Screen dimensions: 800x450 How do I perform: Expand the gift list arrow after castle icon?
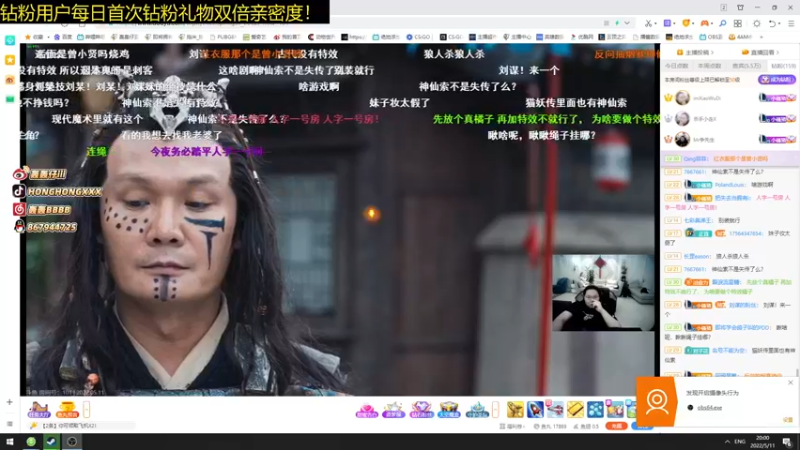coord(495,409)
